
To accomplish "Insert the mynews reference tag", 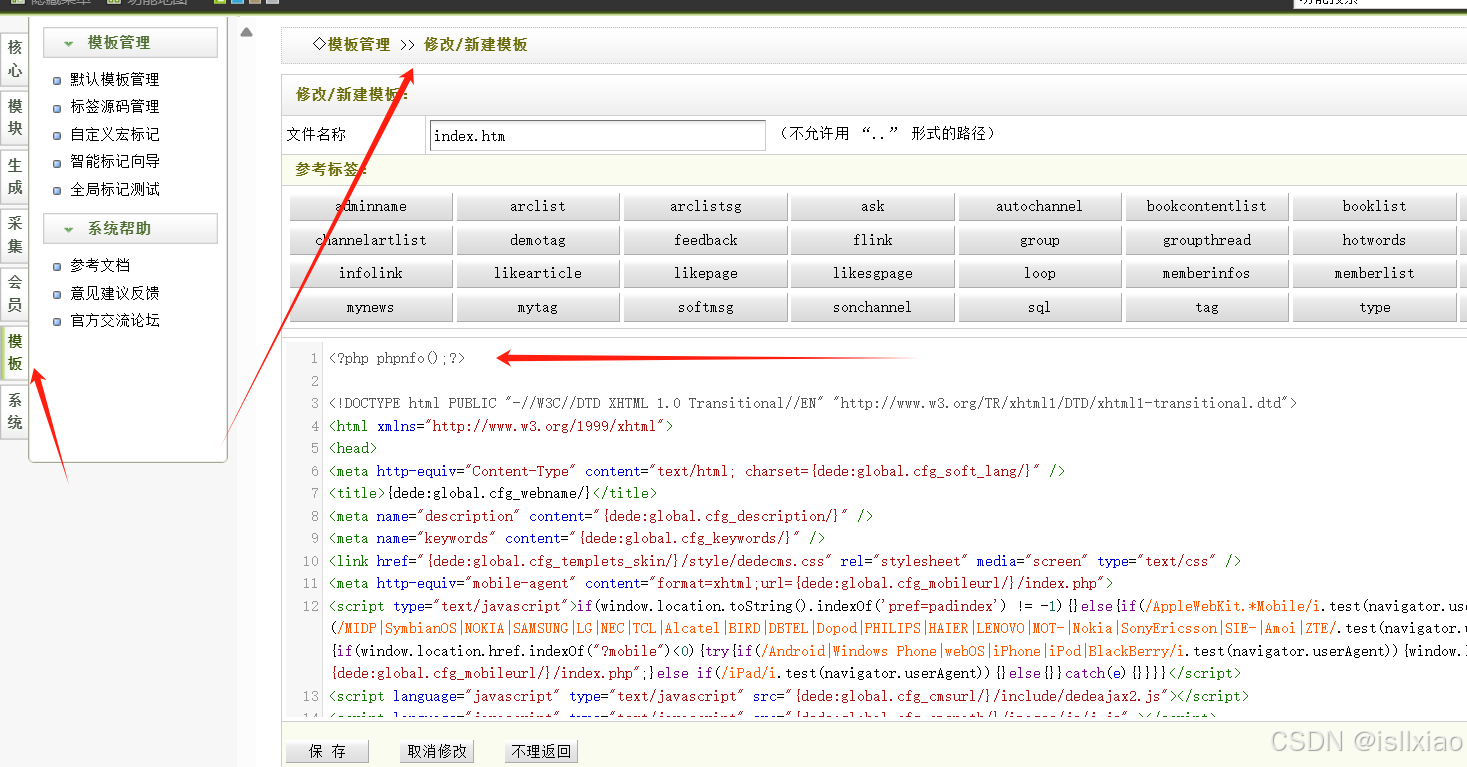I will pos(370,307).
